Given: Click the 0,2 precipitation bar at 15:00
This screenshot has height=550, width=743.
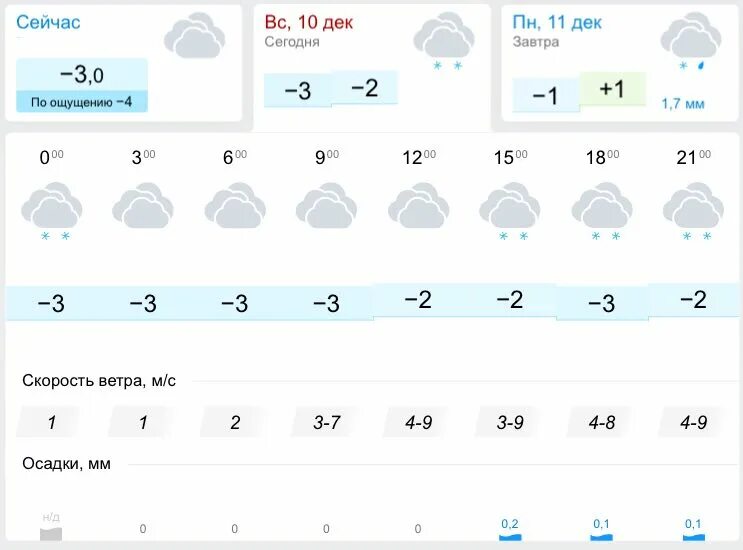Looking at the screenshot, I should point(510,535).
